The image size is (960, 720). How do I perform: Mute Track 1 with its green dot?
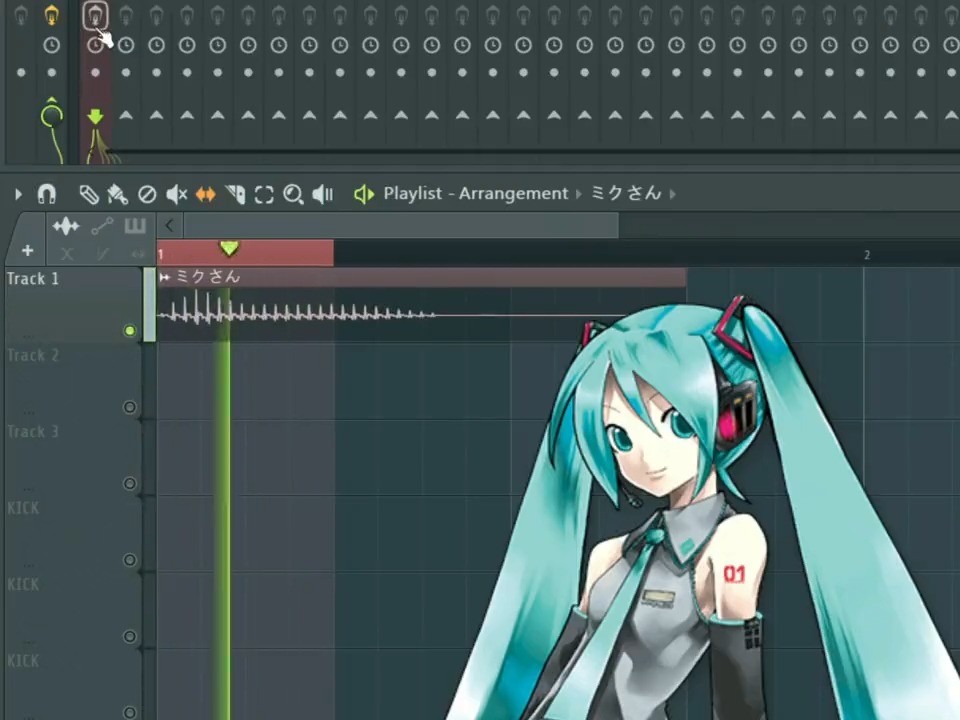click(x=130, y=331)
